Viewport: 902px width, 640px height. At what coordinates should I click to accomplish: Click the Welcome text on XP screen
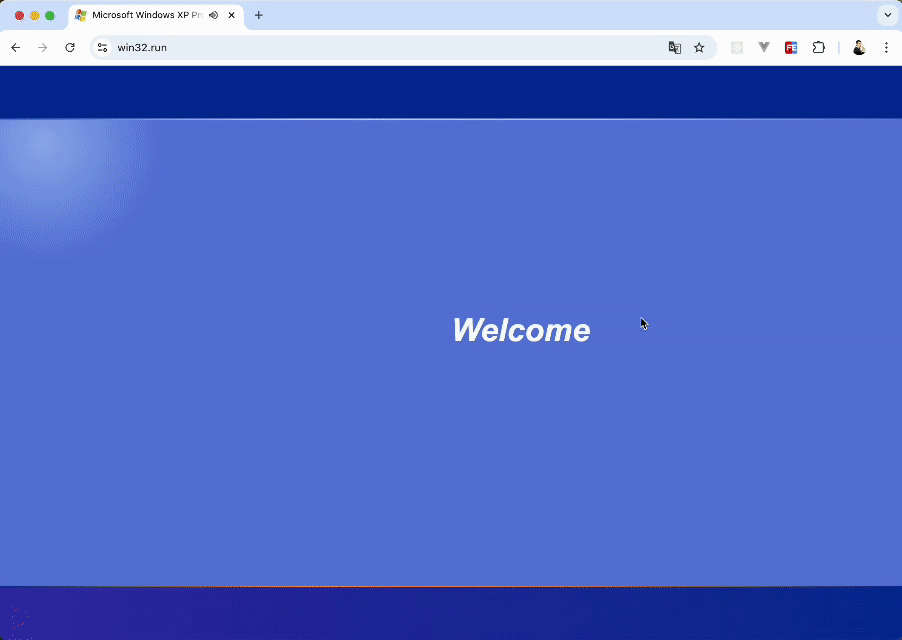click(521, 330)
